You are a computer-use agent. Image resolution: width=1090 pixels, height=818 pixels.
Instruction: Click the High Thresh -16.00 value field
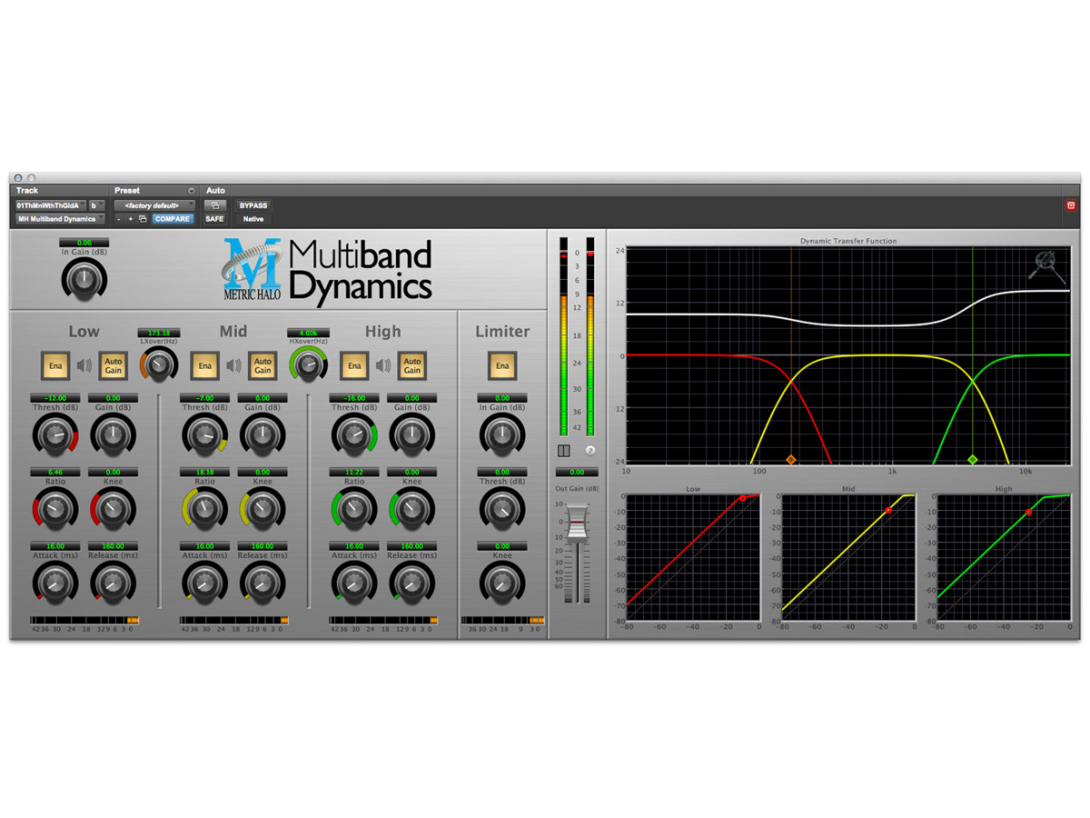(x=354, y=398)
